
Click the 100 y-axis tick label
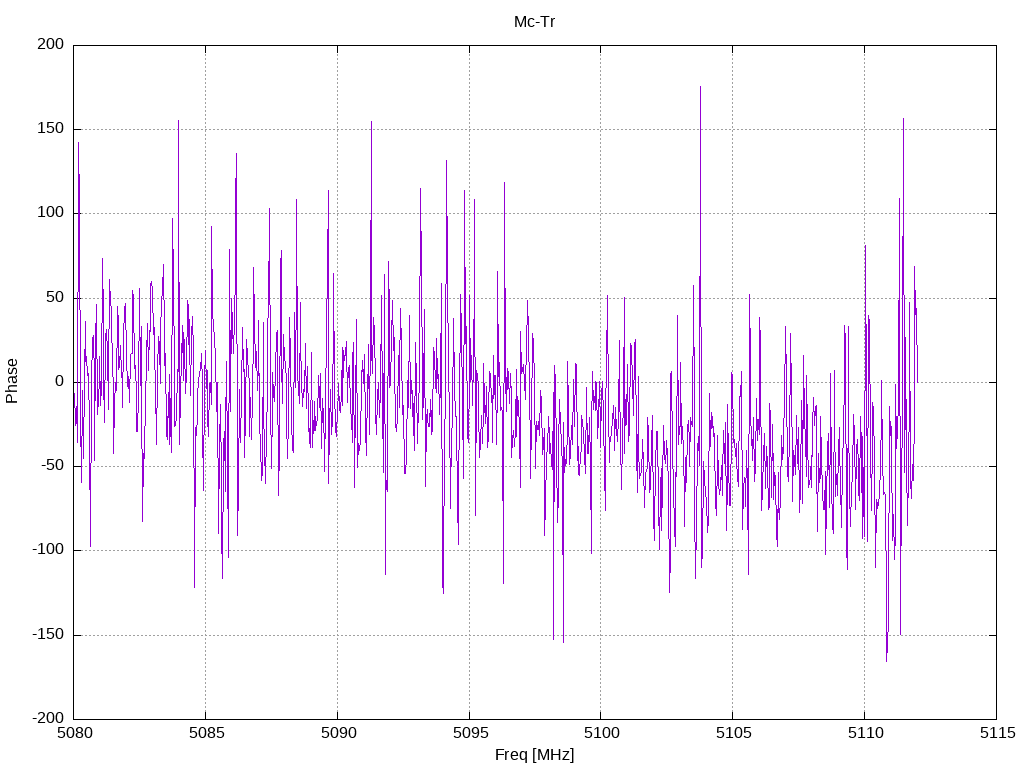[51, 213]
